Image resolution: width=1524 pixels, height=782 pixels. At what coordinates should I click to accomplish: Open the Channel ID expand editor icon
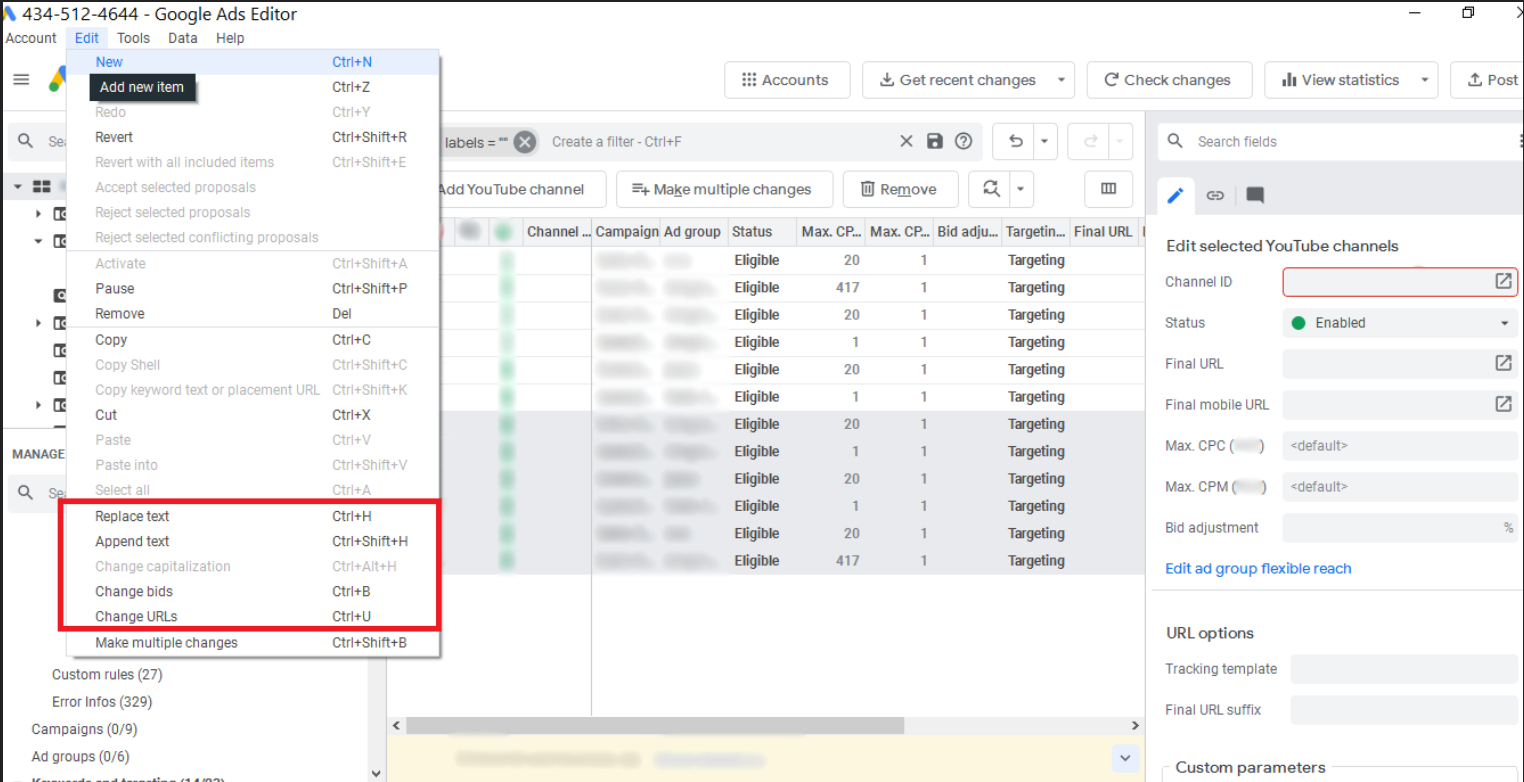pos(1503,282)
